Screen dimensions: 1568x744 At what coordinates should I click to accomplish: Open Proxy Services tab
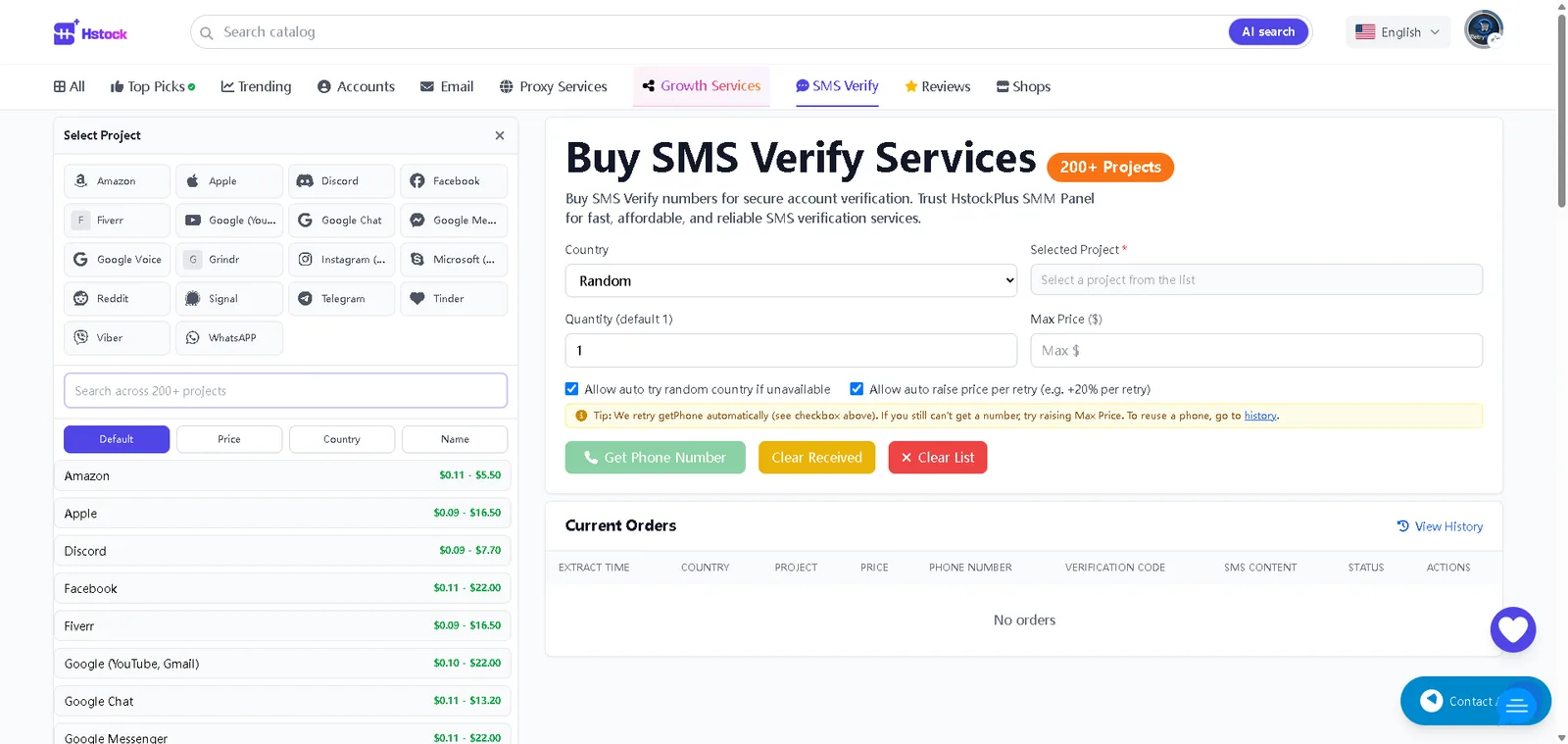(x=554, y=86)
